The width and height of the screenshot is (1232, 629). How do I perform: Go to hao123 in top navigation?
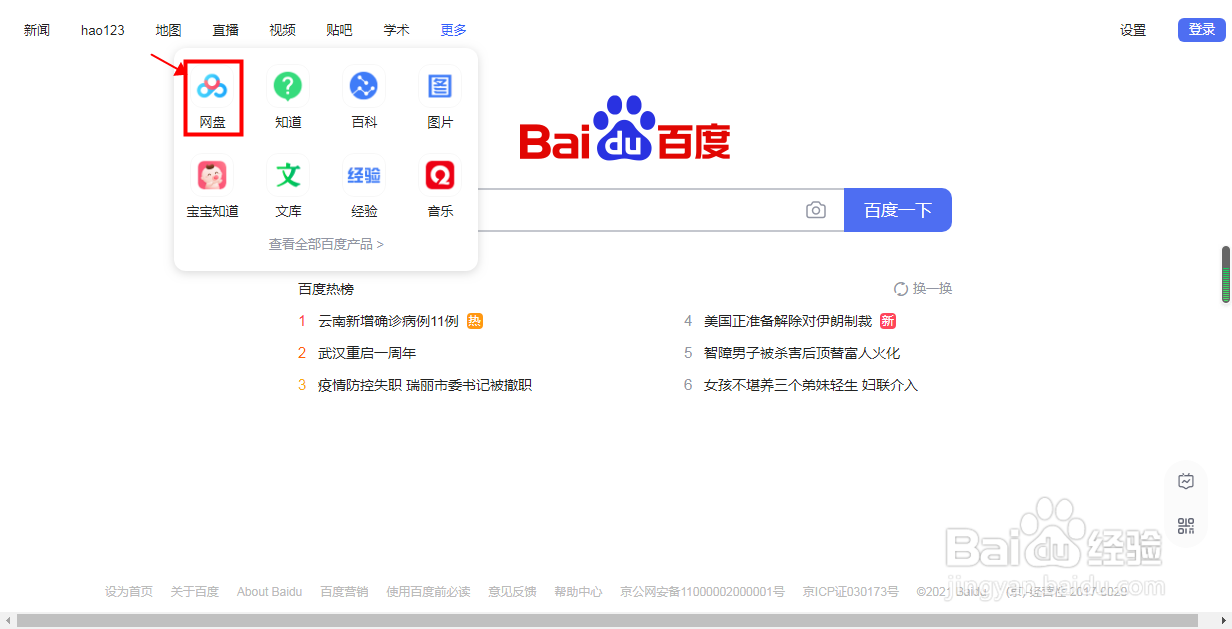pos(103,30)
